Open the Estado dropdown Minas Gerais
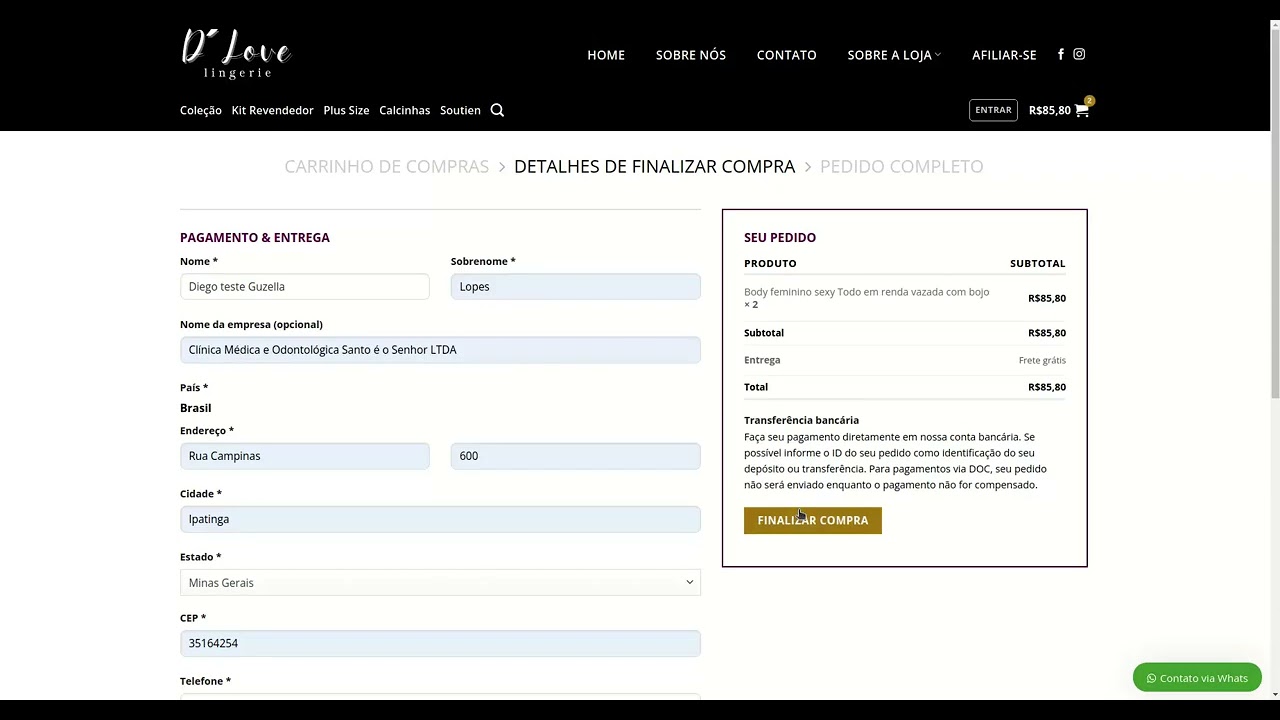Viewport: 1280px width, 720px height. pyautogui.click(x=440, y=582)
